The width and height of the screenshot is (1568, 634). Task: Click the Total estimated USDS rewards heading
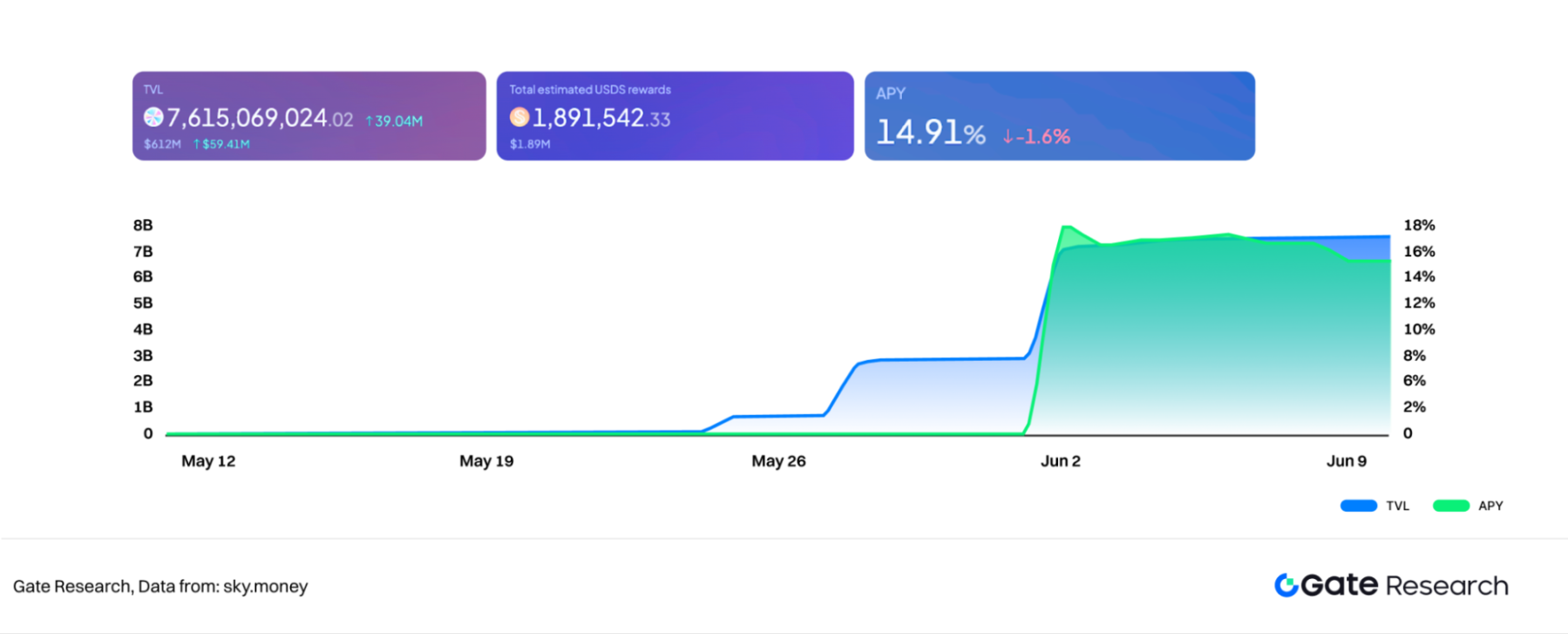click(x=590, y=90)
